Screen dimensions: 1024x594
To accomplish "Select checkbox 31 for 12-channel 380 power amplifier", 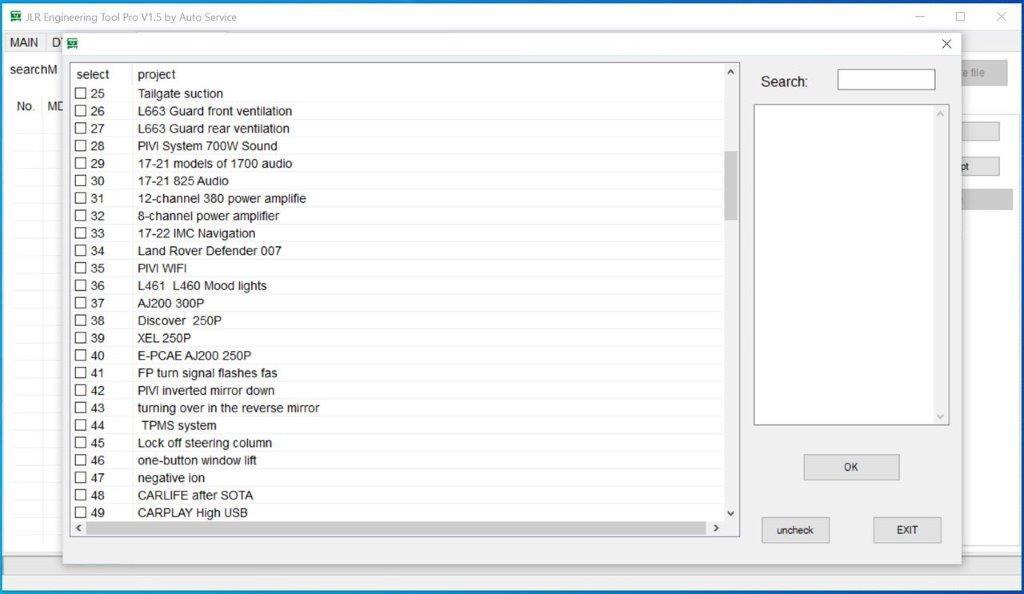I will [80, 198].
